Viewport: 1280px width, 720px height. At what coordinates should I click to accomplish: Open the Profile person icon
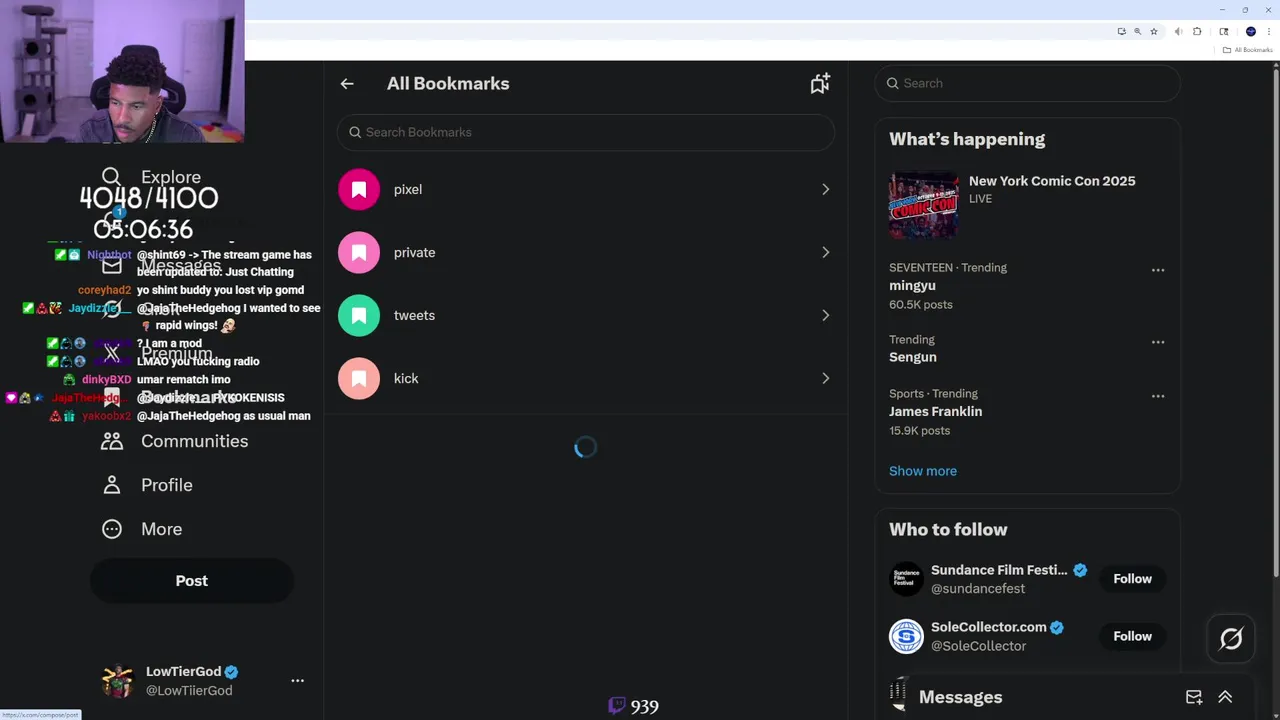pos(112,485)
